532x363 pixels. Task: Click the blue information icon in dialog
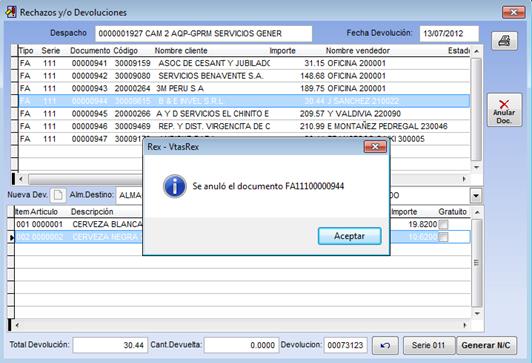click(174, 186)
